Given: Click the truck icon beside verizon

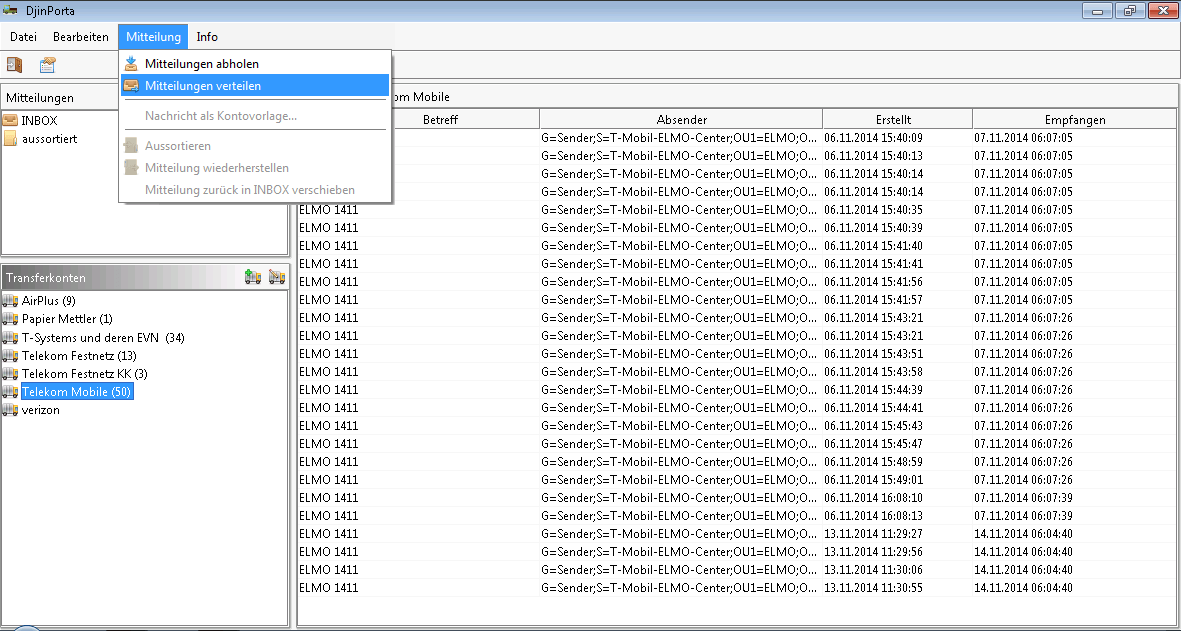Looking at the screenshot, I should point(11,410).
